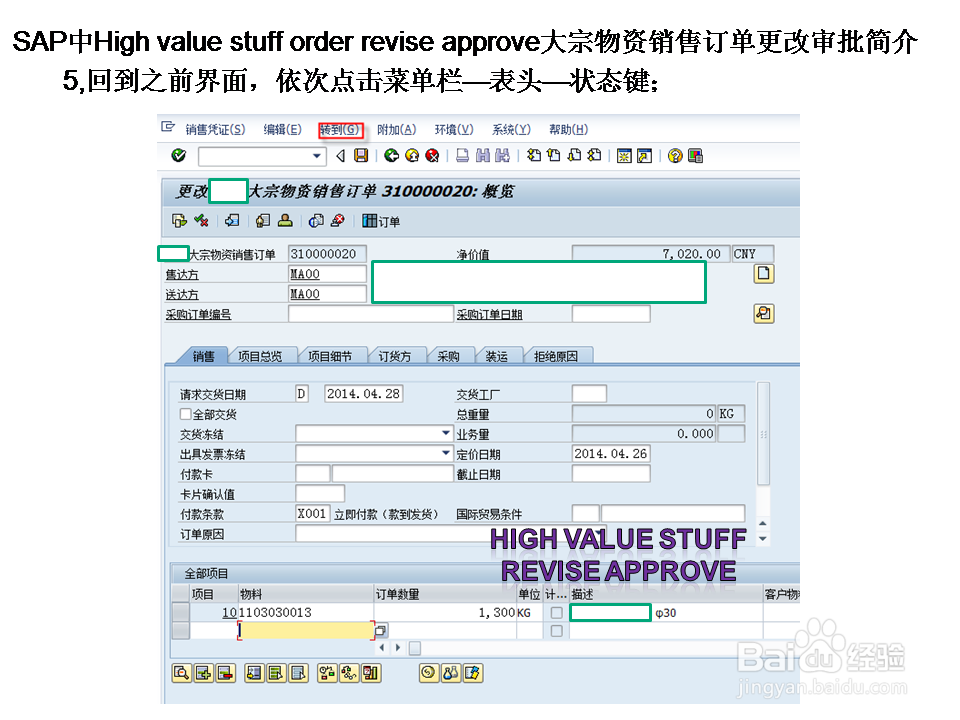The height and width of the screenshot is (720, 960).
Task: Click the 采购订单编号 label link
Action: click(198, 315)
